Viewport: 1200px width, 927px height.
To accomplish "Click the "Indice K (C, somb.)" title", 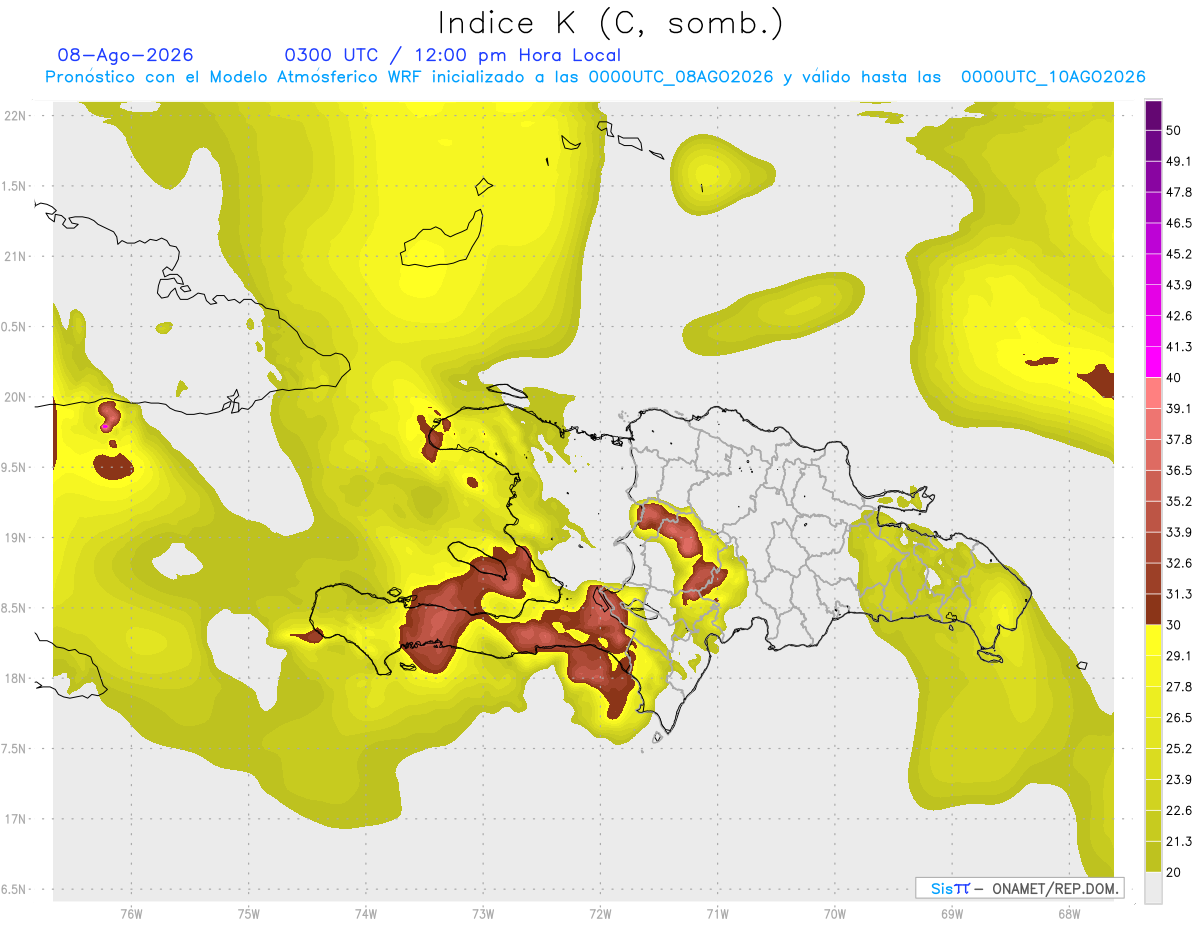I will (610, 23).
